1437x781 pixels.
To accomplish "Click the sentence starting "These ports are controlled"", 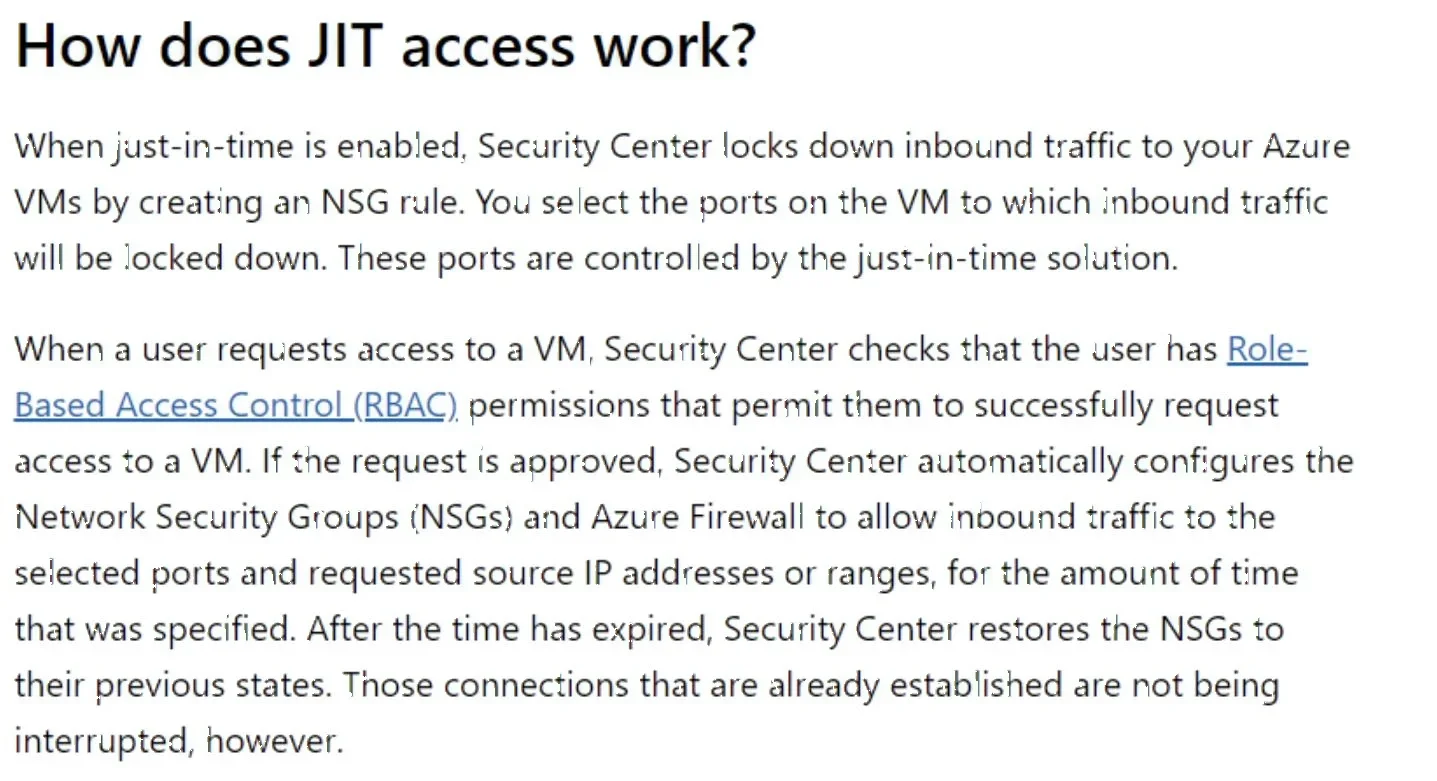I will pyautogui.click(x=758, y=258).
